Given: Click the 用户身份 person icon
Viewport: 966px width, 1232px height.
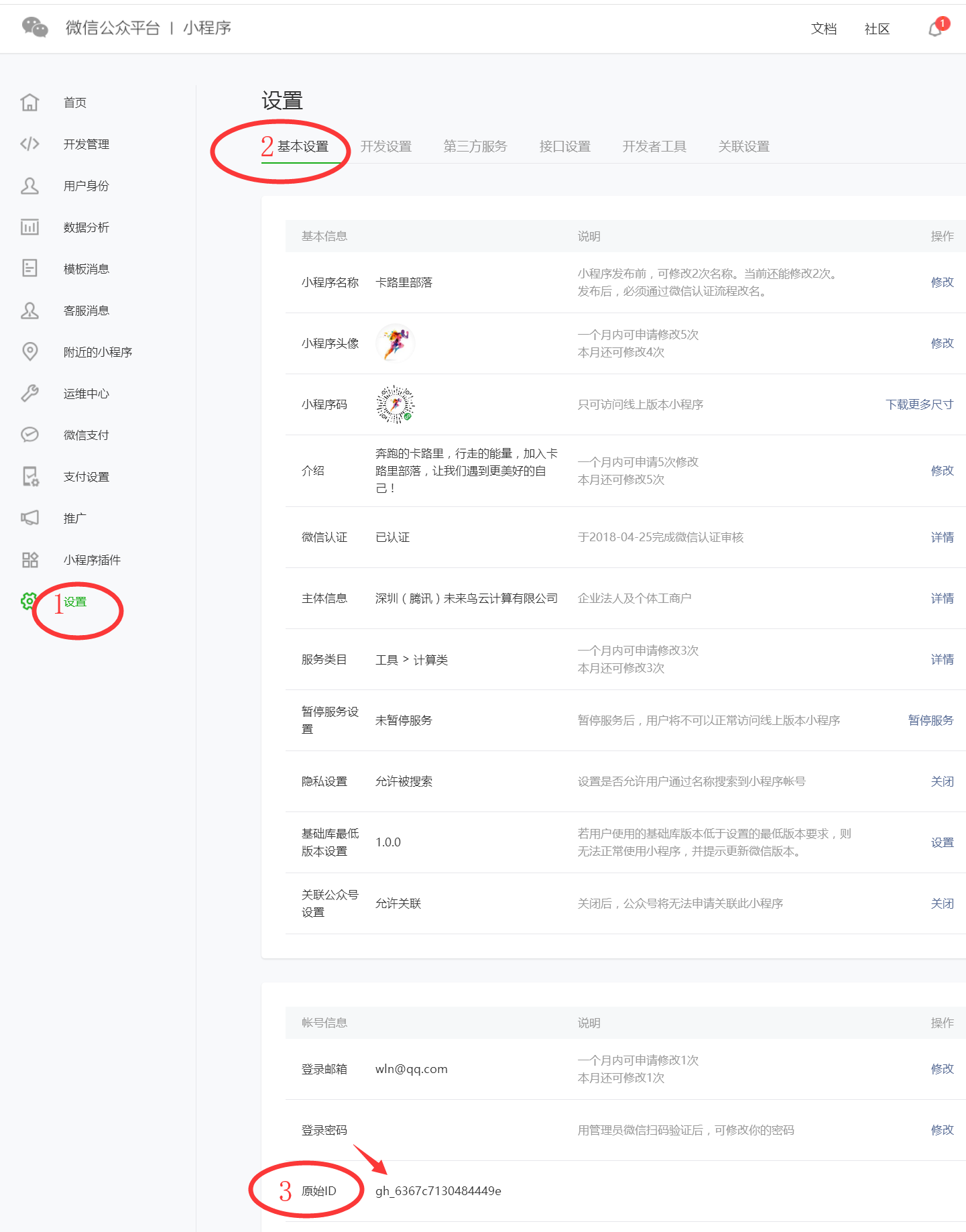Looking at the screenshot, I should coord(29,186).
